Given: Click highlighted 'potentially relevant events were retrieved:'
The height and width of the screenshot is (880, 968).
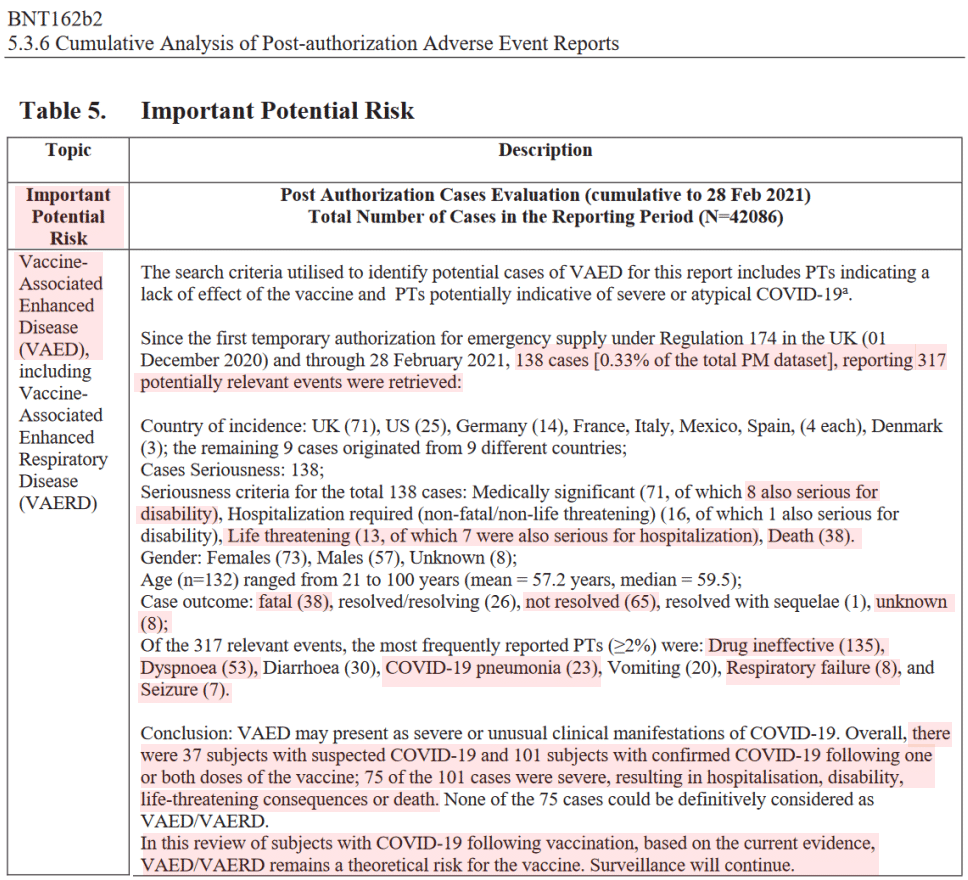Looking at the screenshot, I should point(301,382).
